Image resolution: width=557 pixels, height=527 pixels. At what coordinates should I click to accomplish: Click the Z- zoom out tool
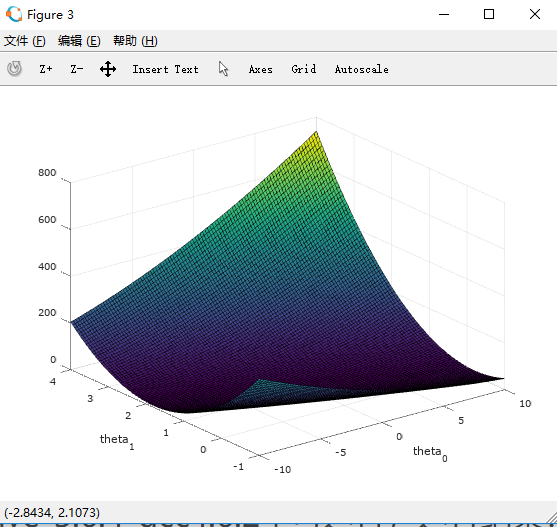[x=77, y=69]
